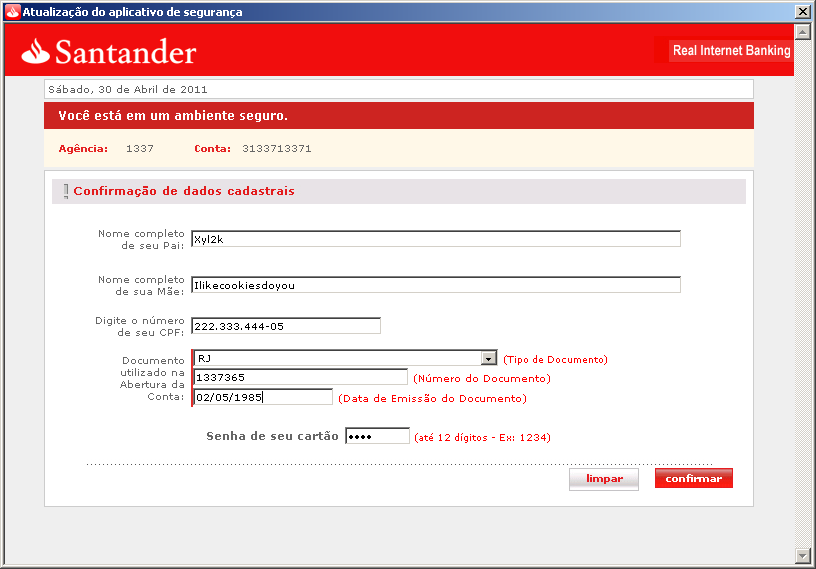Click the scrollbar up arrow
The image size is (816, 569).
802,32
